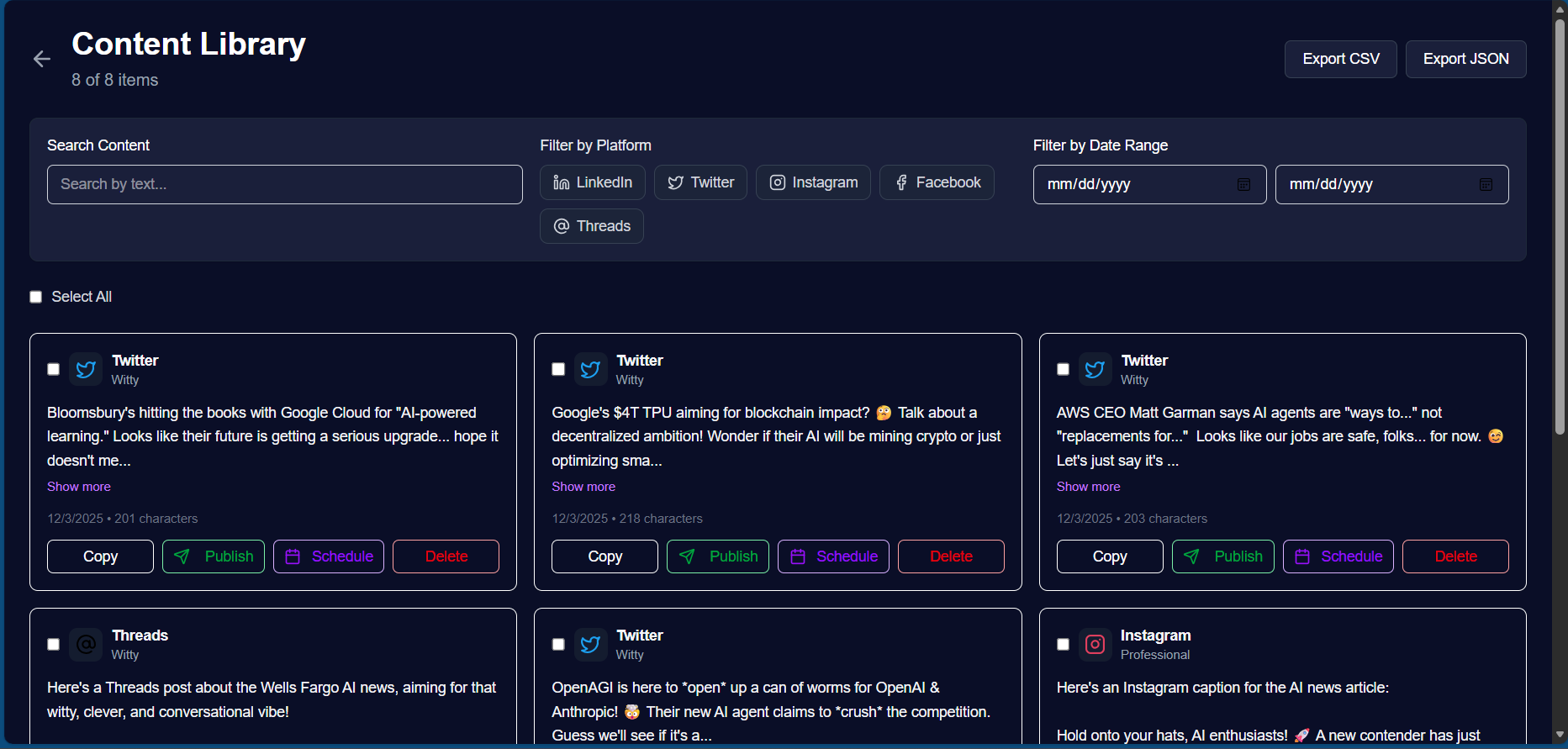Click the 'Professional' tone label on Instagram card
Viewport: 1568px width, 749px height.
point(1155,655)
